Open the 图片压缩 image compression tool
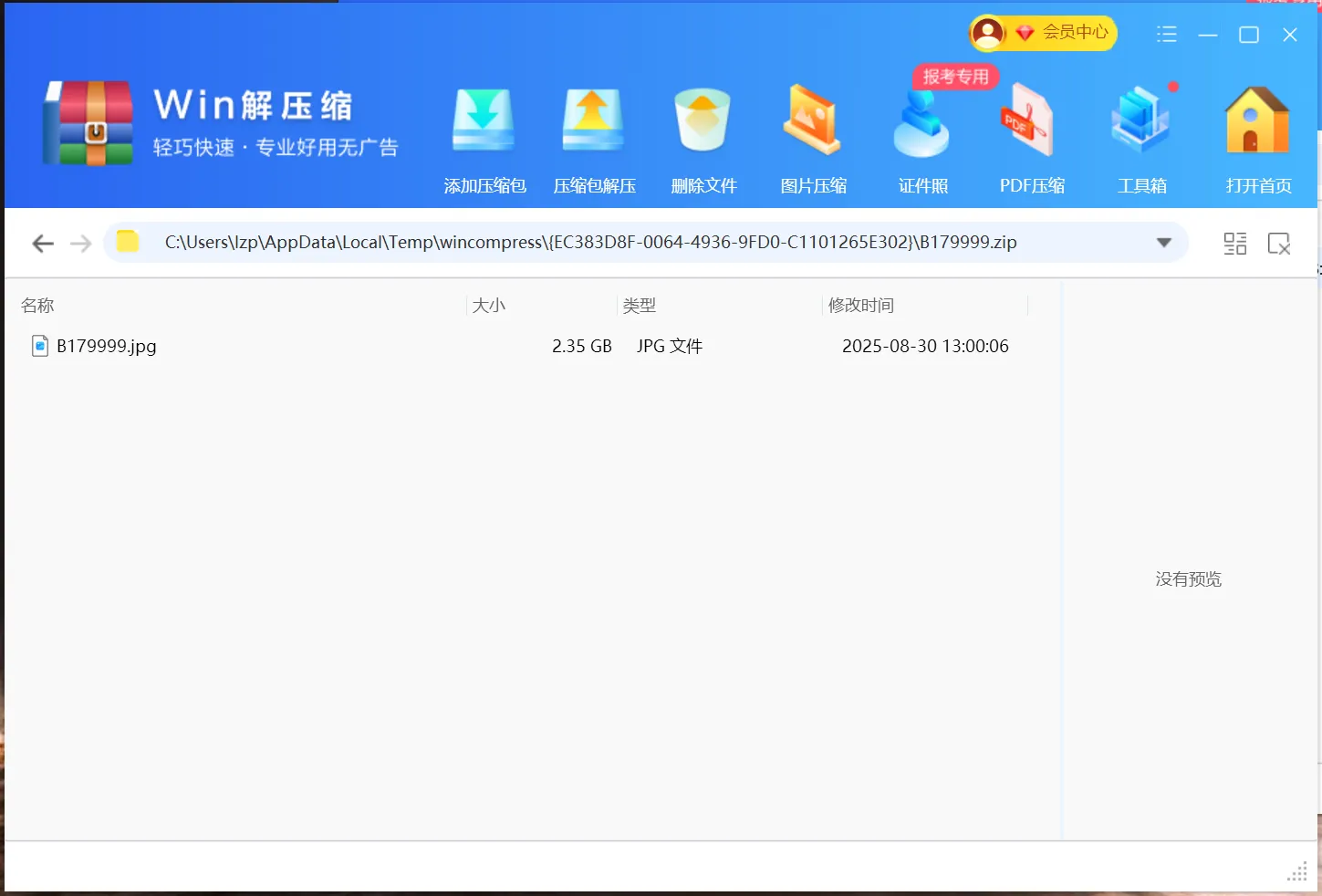The width and height of the screenshot is (1322, 896). tap(812, 122)
